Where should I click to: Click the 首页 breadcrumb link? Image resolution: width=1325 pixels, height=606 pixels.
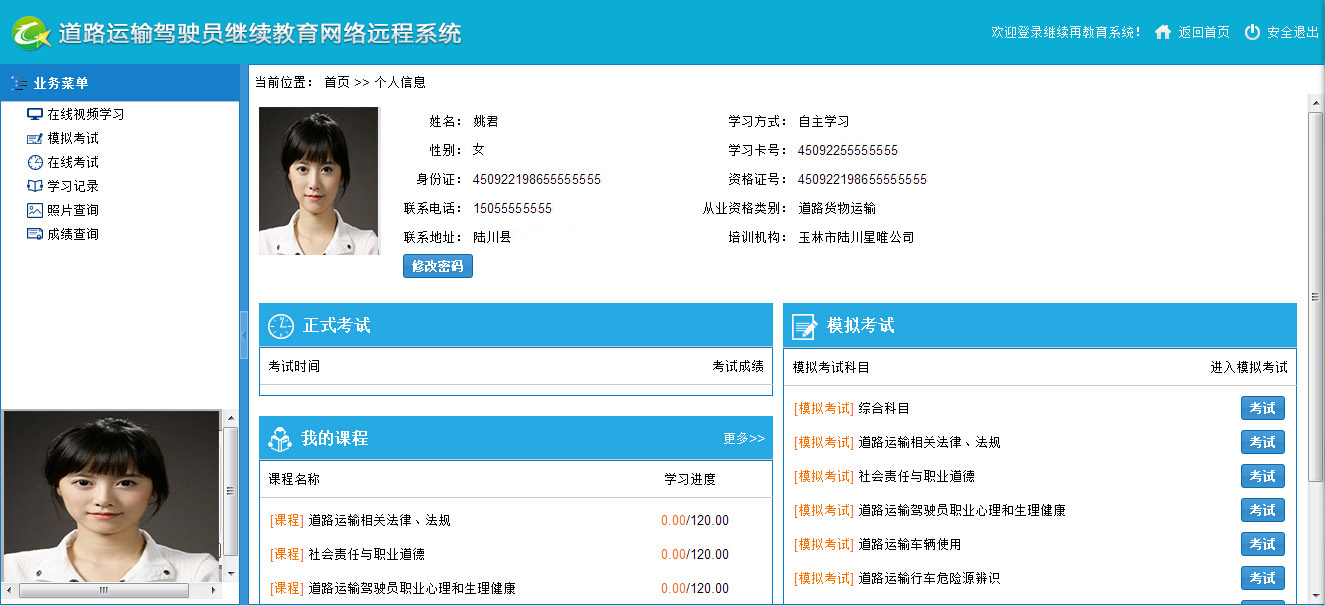tap(336, 82)
